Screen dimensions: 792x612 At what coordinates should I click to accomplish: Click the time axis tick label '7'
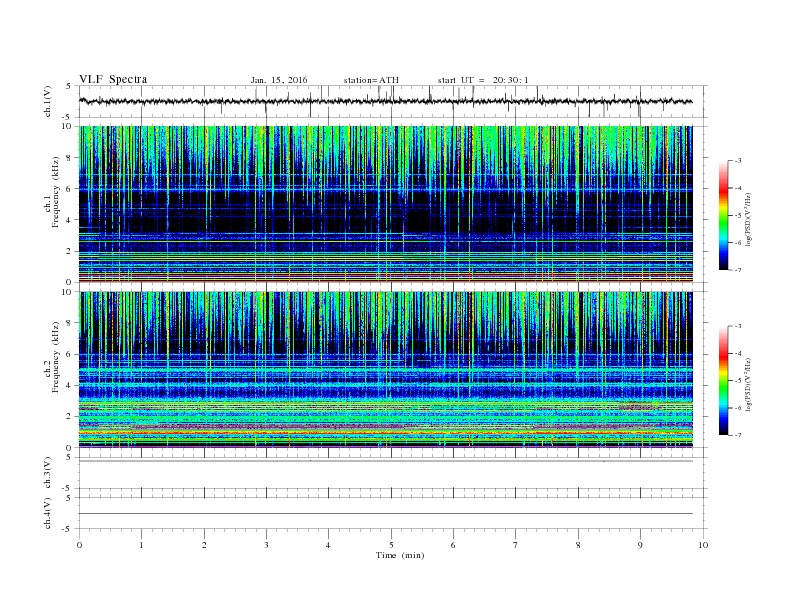coord(516,545)
